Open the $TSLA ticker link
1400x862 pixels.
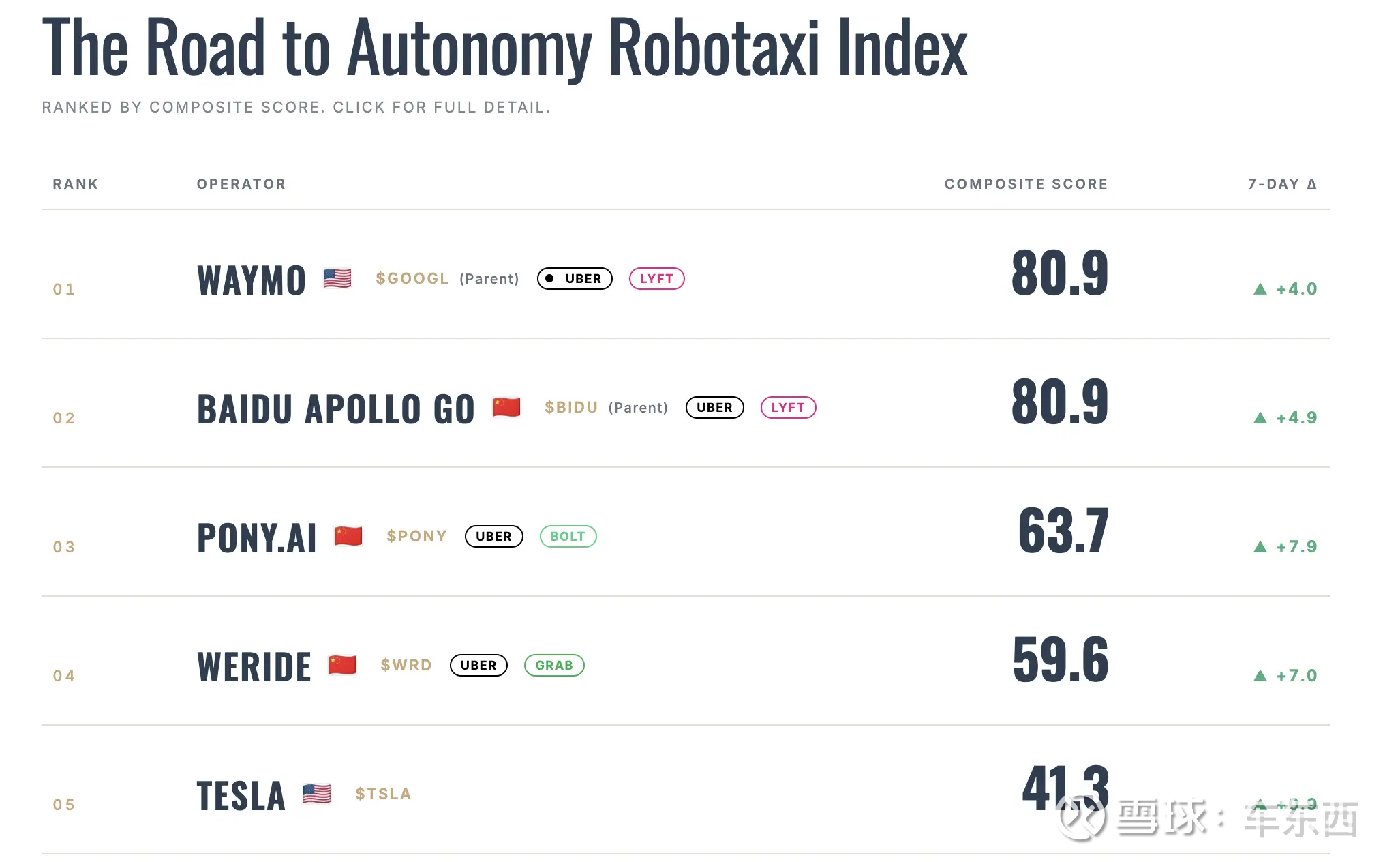click(383, 794)
